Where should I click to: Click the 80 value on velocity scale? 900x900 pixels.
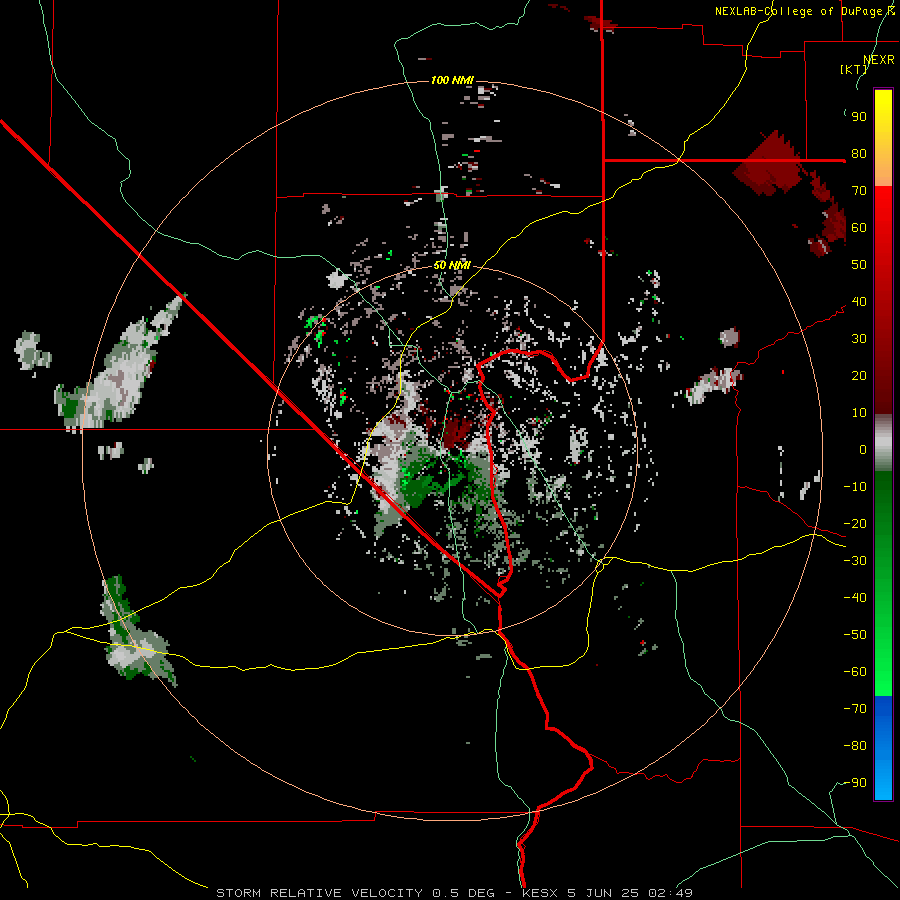click(x=859, y=154)
